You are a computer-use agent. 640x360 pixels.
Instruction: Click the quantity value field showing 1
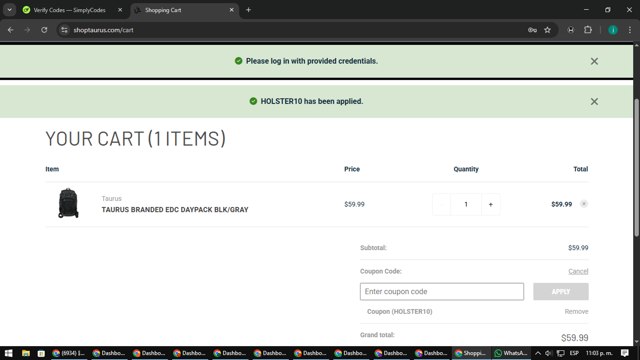click(x=466, y=204)
